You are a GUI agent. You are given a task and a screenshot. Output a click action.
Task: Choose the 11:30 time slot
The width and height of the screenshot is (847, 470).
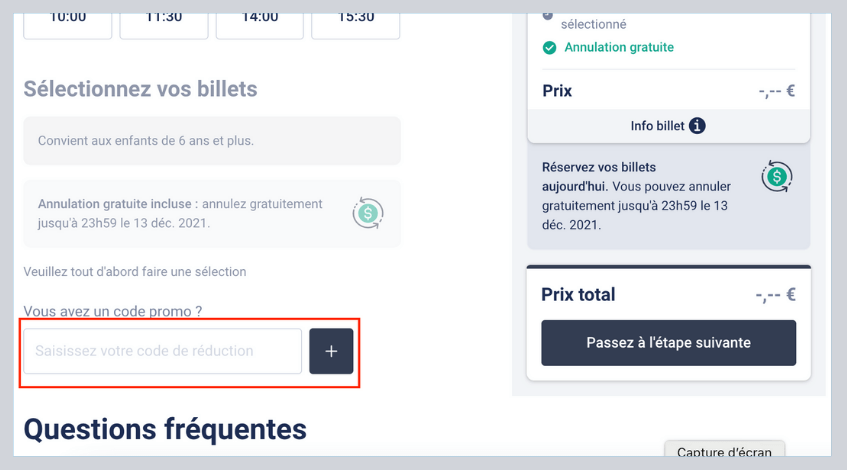(163, 18)
